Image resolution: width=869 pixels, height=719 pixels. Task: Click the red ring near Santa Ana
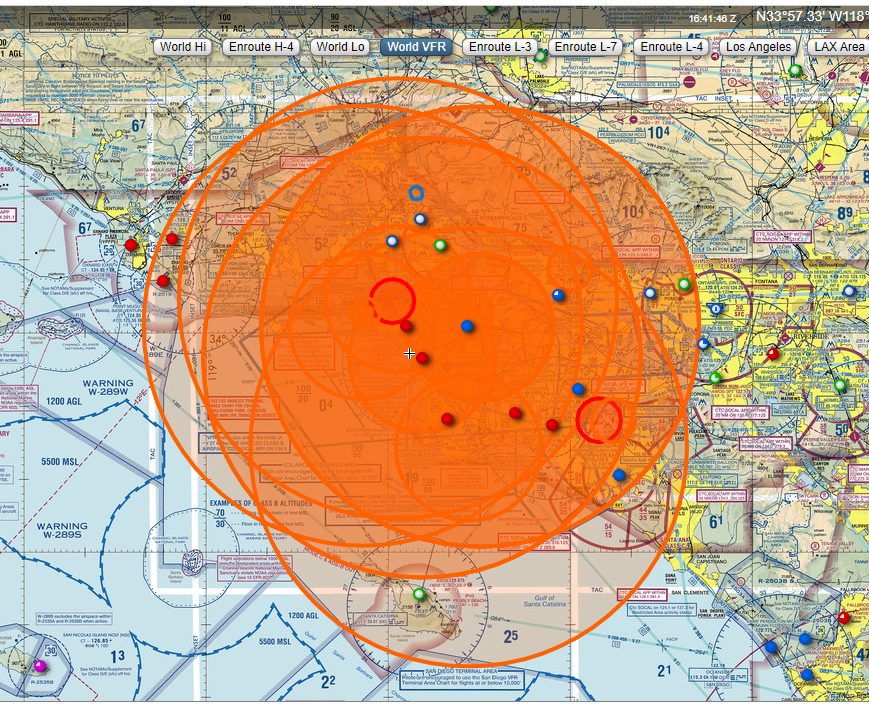[599, 420]
